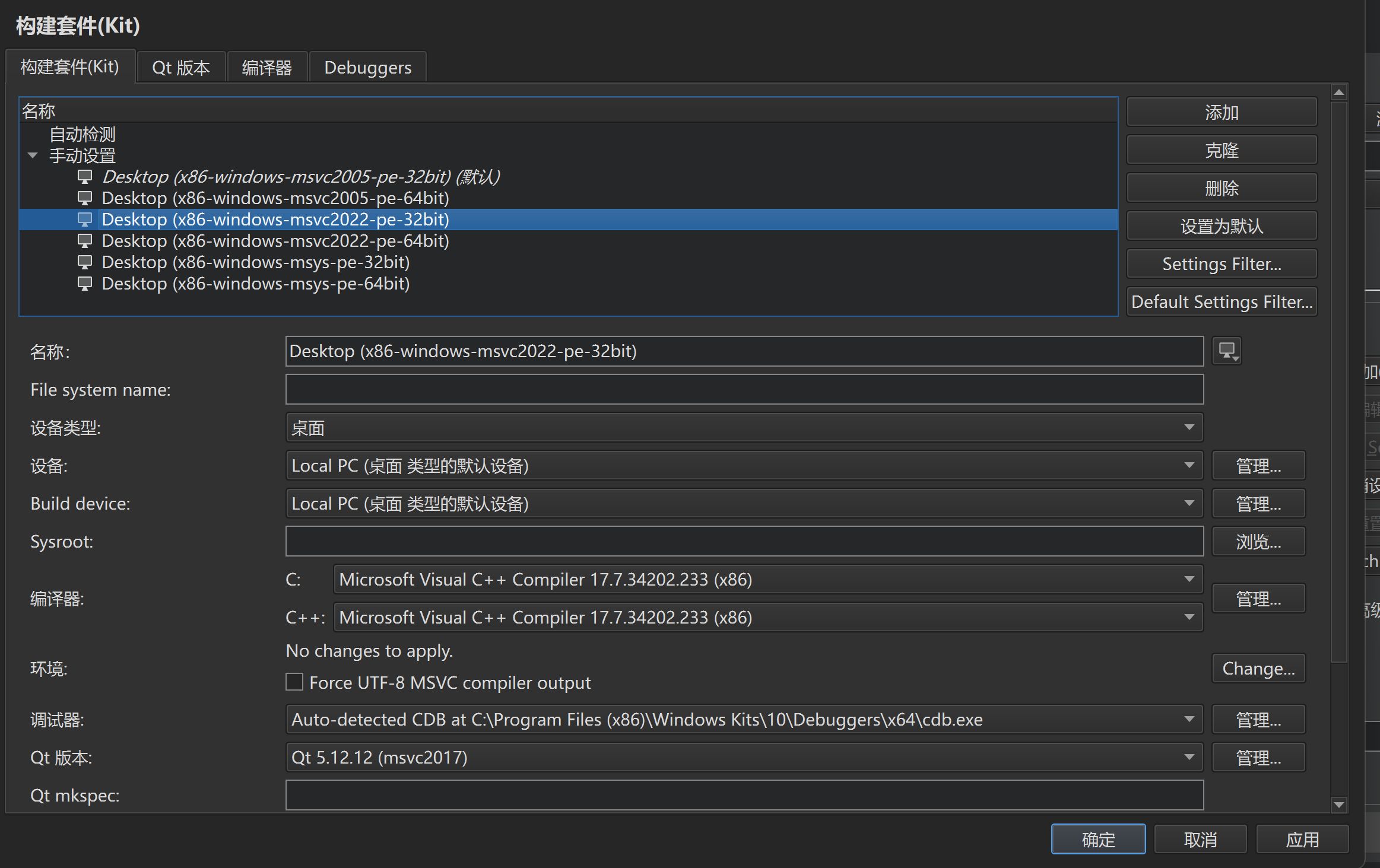
Task: Switch to the Qt 版本 tab
Action: coord(181,68)
